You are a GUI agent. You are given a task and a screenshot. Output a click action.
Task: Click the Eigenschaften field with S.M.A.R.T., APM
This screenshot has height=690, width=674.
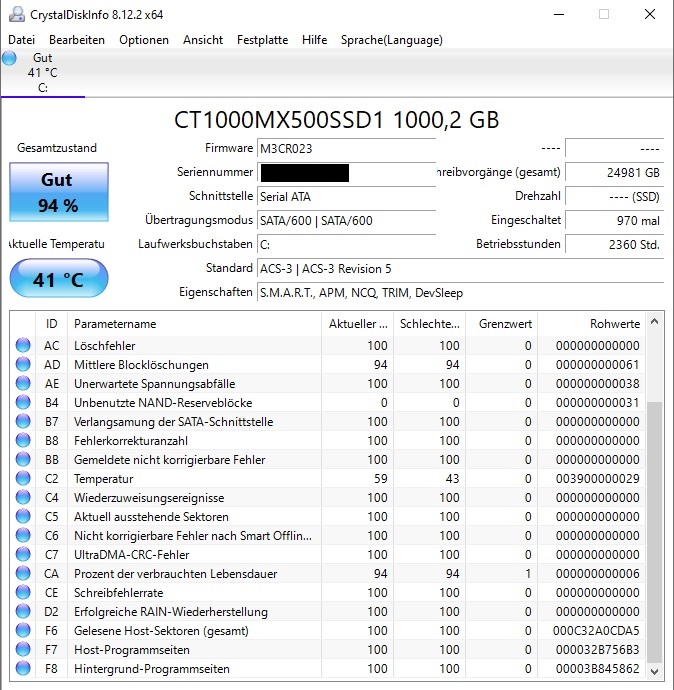460,293
